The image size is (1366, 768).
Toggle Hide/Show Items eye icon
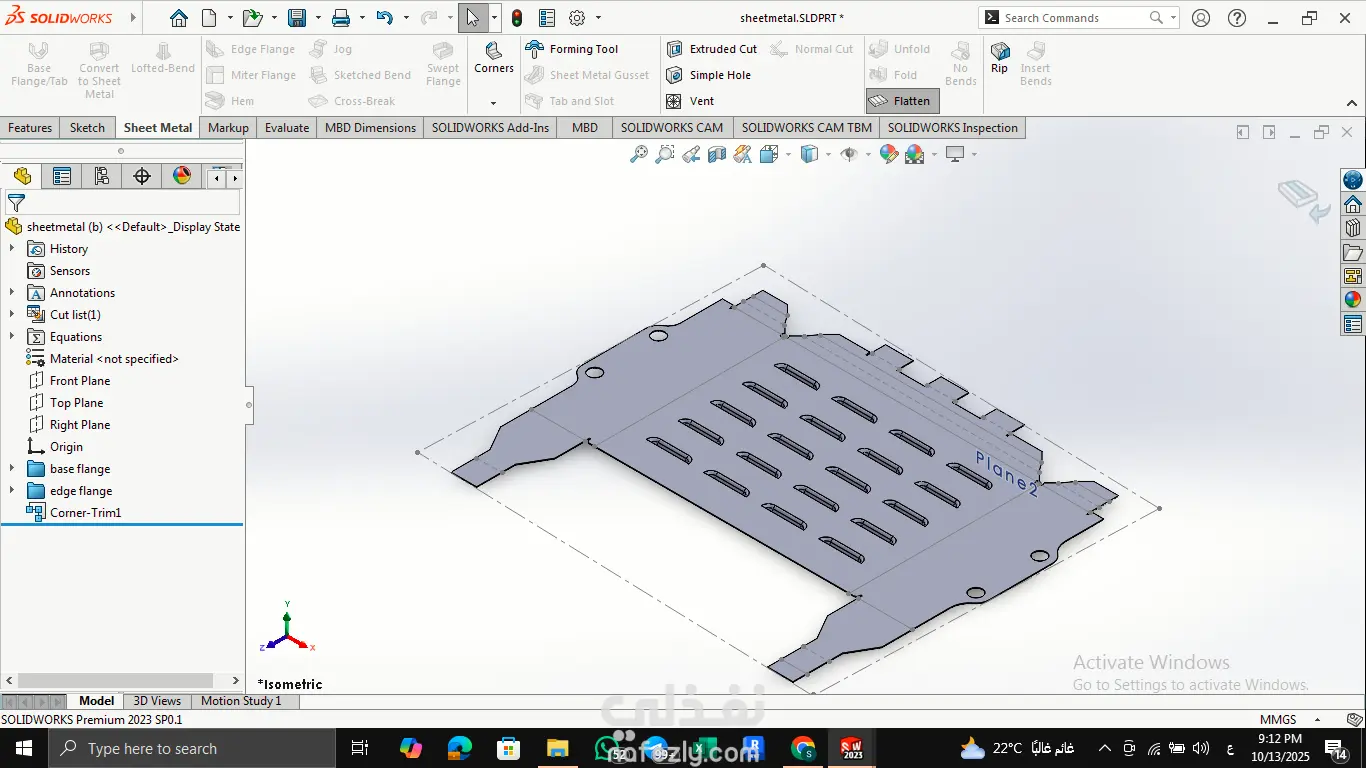[x=849, y=154]
